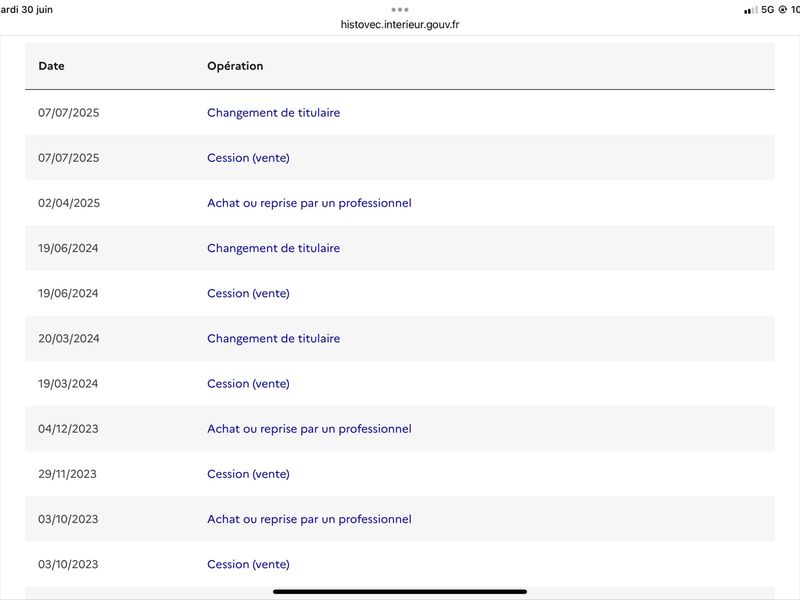Click Achat ou reprise par un professionnel 03/10/2023
The height and width of the screenshot is (600, 800).
pyautogui.click(x=309, y=519)
